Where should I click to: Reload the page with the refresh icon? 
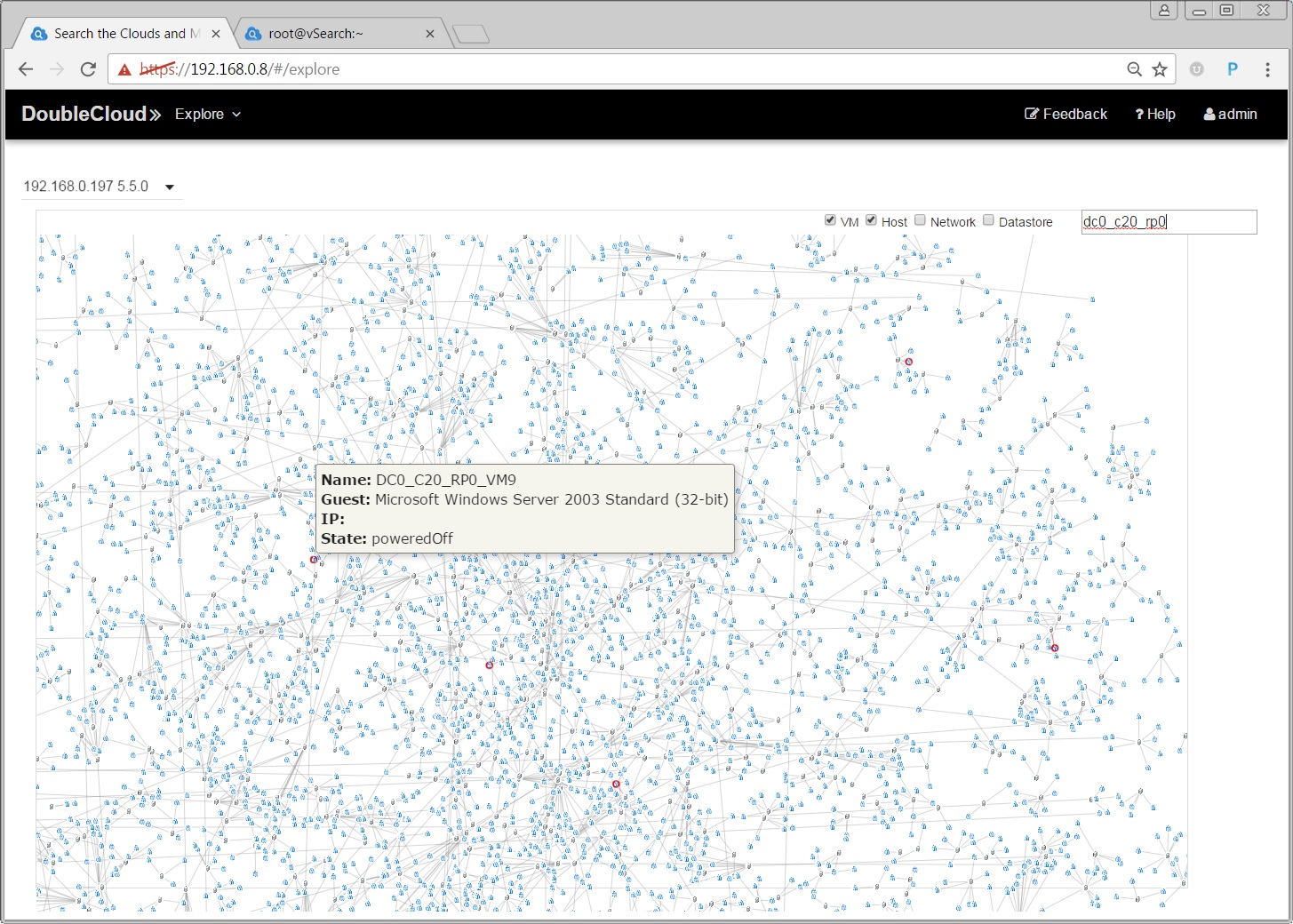click(x=88, y=69)
